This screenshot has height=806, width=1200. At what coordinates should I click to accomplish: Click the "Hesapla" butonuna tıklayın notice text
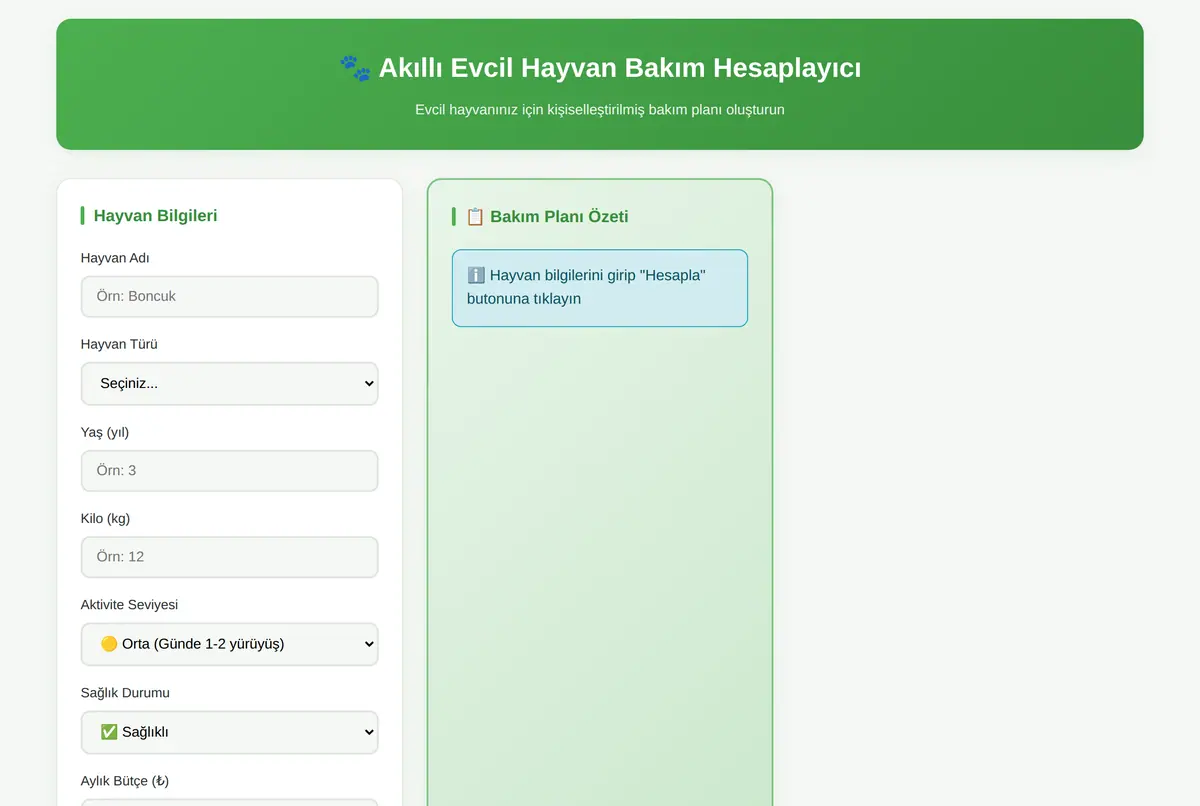click(x=587, y=287)
